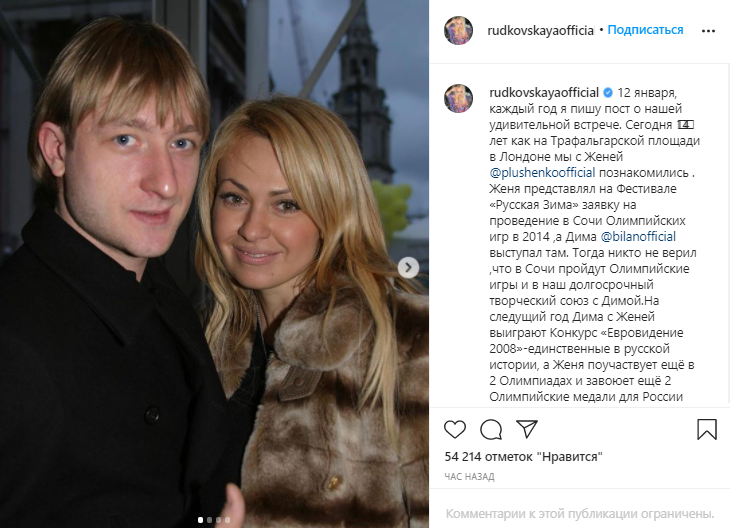Advance to the next photo with the arrow
Image resolution: width=730 pixels, height=528 pixels.
[x=408, y=267]
